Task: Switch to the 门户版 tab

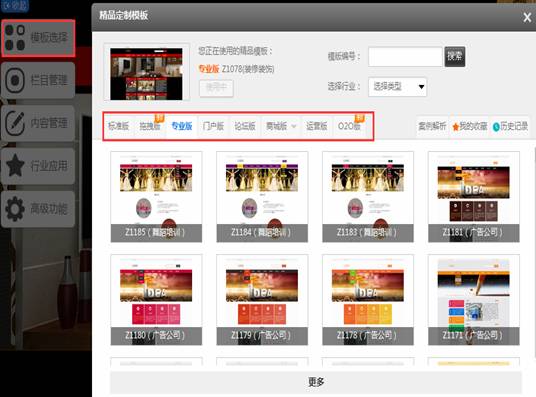Action: coord(213,126)
